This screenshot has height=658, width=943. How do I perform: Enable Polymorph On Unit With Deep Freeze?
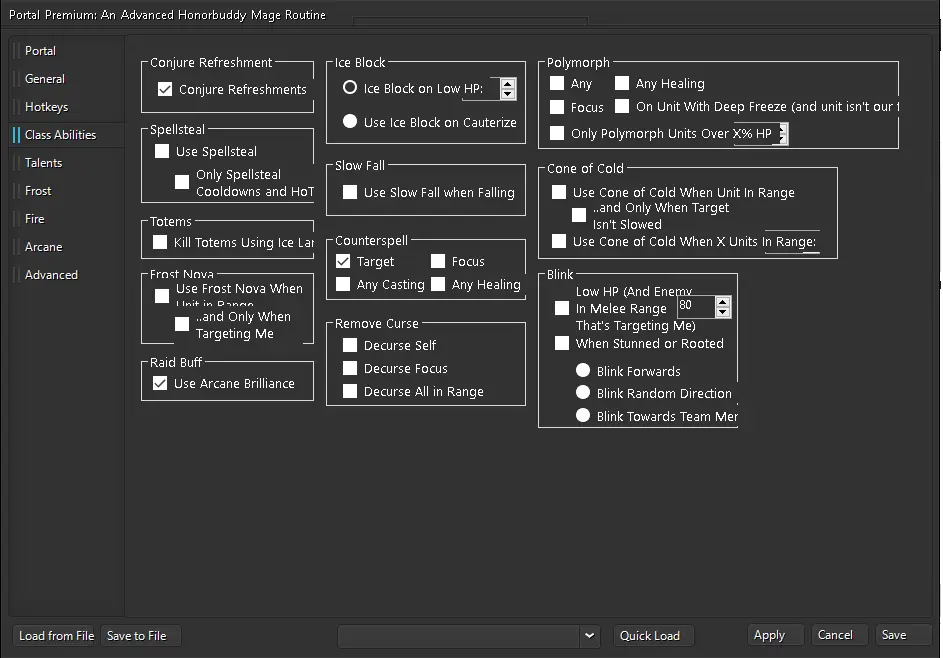point(622,106)
